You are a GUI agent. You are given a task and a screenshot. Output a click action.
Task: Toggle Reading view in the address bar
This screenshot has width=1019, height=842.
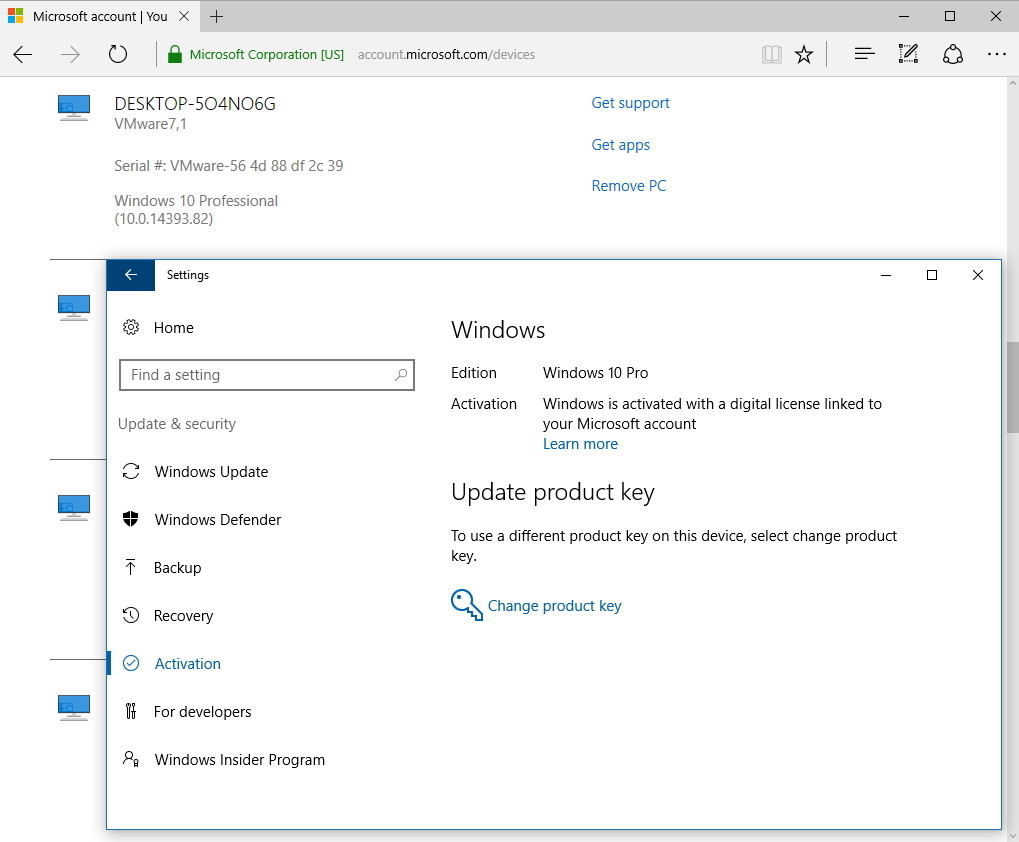771,54
